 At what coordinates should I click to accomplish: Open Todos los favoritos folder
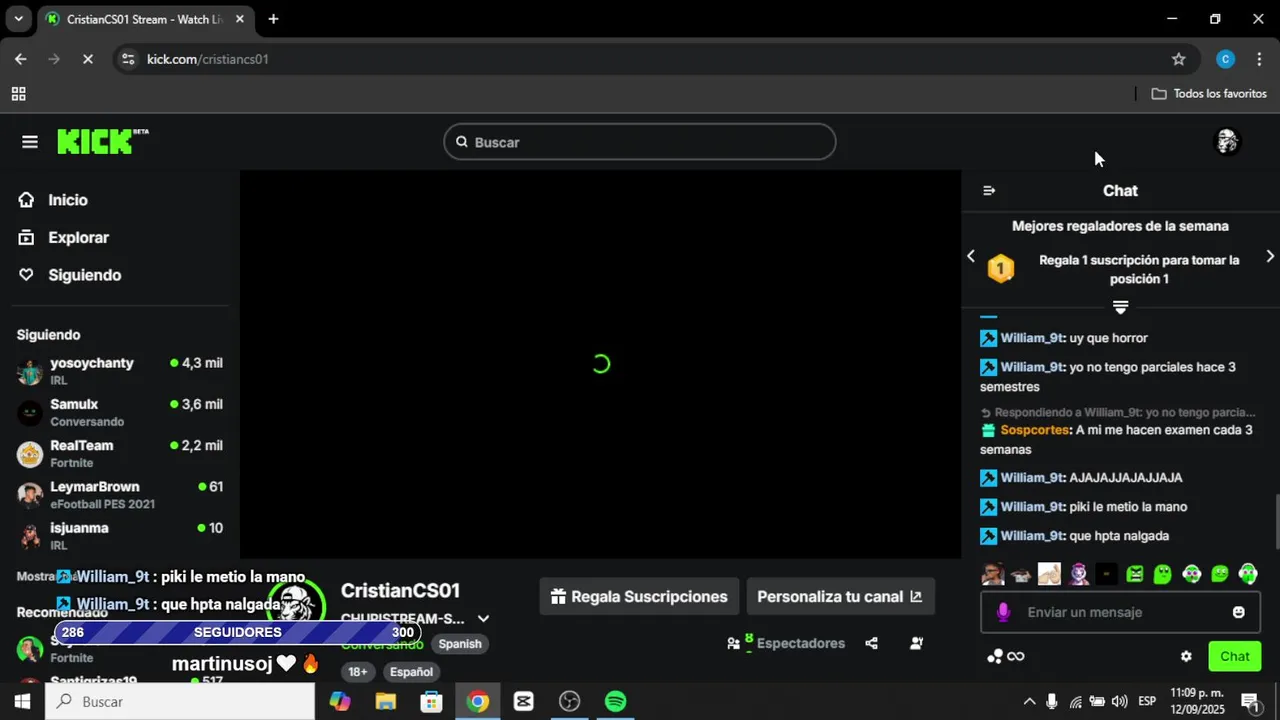(x=1209, y=93)
